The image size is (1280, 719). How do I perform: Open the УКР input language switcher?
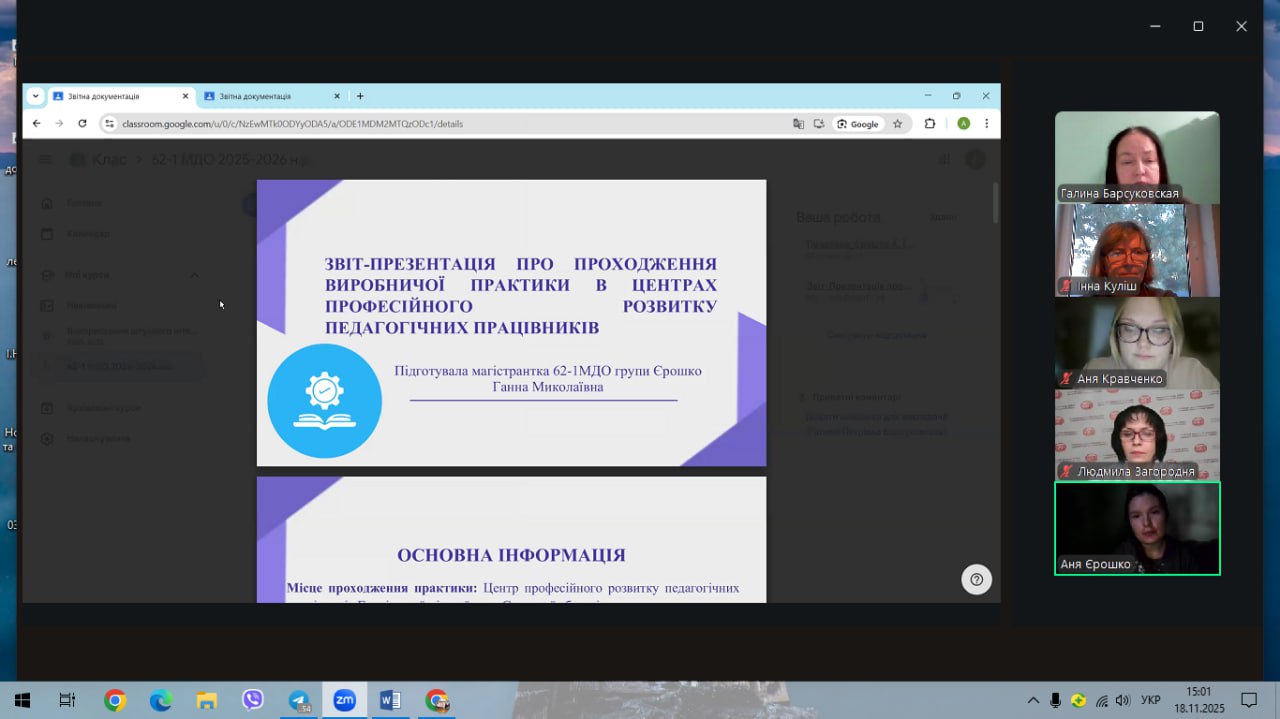tap(1150, 700)
